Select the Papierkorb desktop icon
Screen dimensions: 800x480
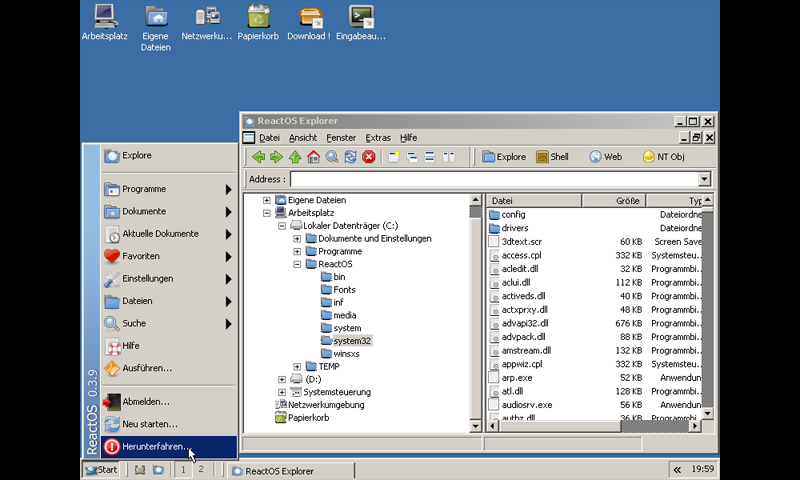coord(258,22)
